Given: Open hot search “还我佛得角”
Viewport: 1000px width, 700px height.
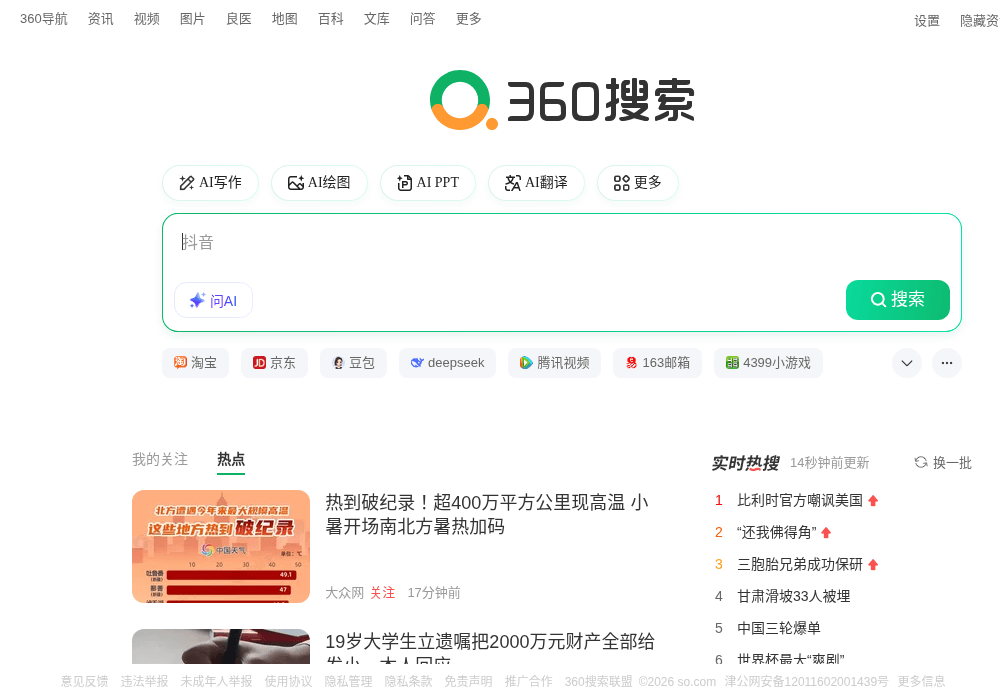Looking at the screenshot, I should point(776,532).
